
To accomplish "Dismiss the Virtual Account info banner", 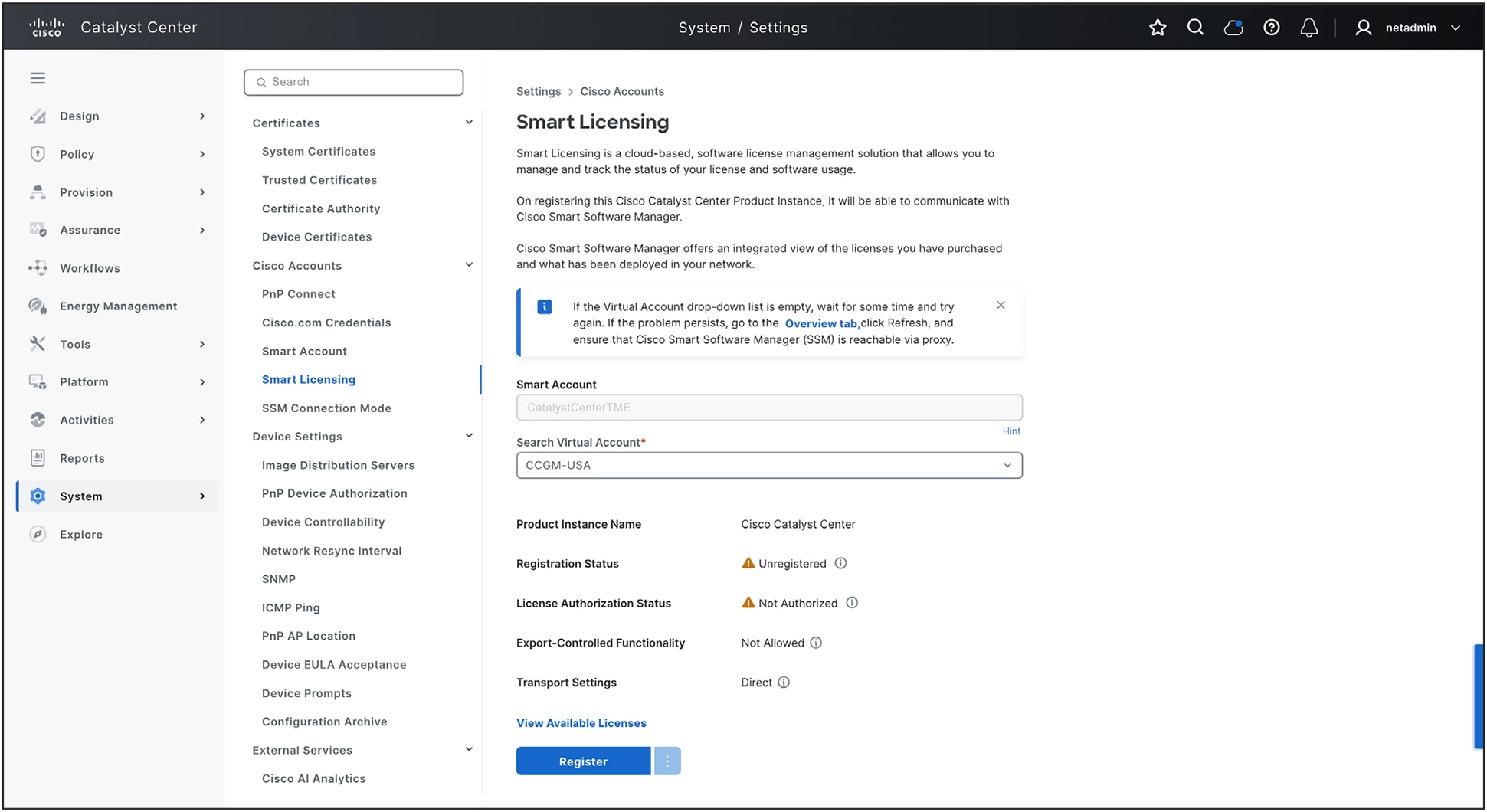I will tap(1001, 305).
